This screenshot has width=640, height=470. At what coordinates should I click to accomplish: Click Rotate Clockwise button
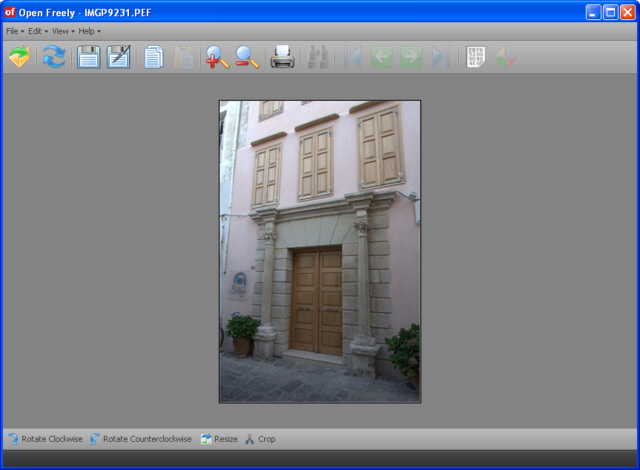[x=45, y=439]
